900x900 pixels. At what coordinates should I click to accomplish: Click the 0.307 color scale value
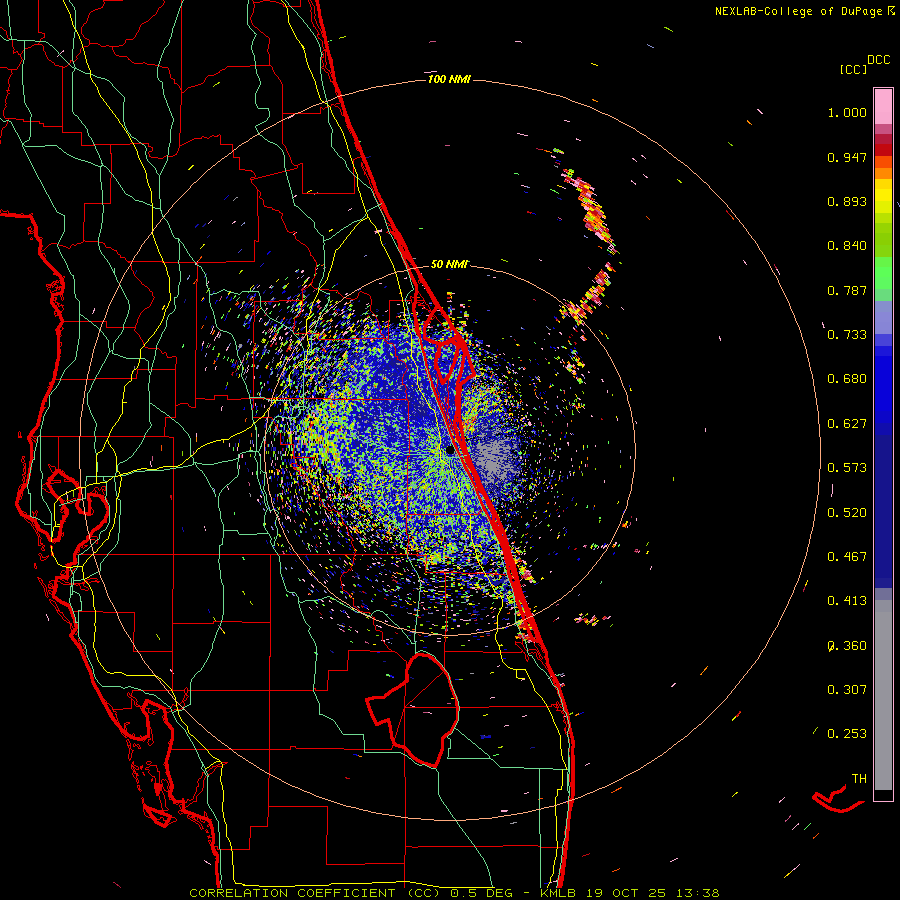point(847,689)
